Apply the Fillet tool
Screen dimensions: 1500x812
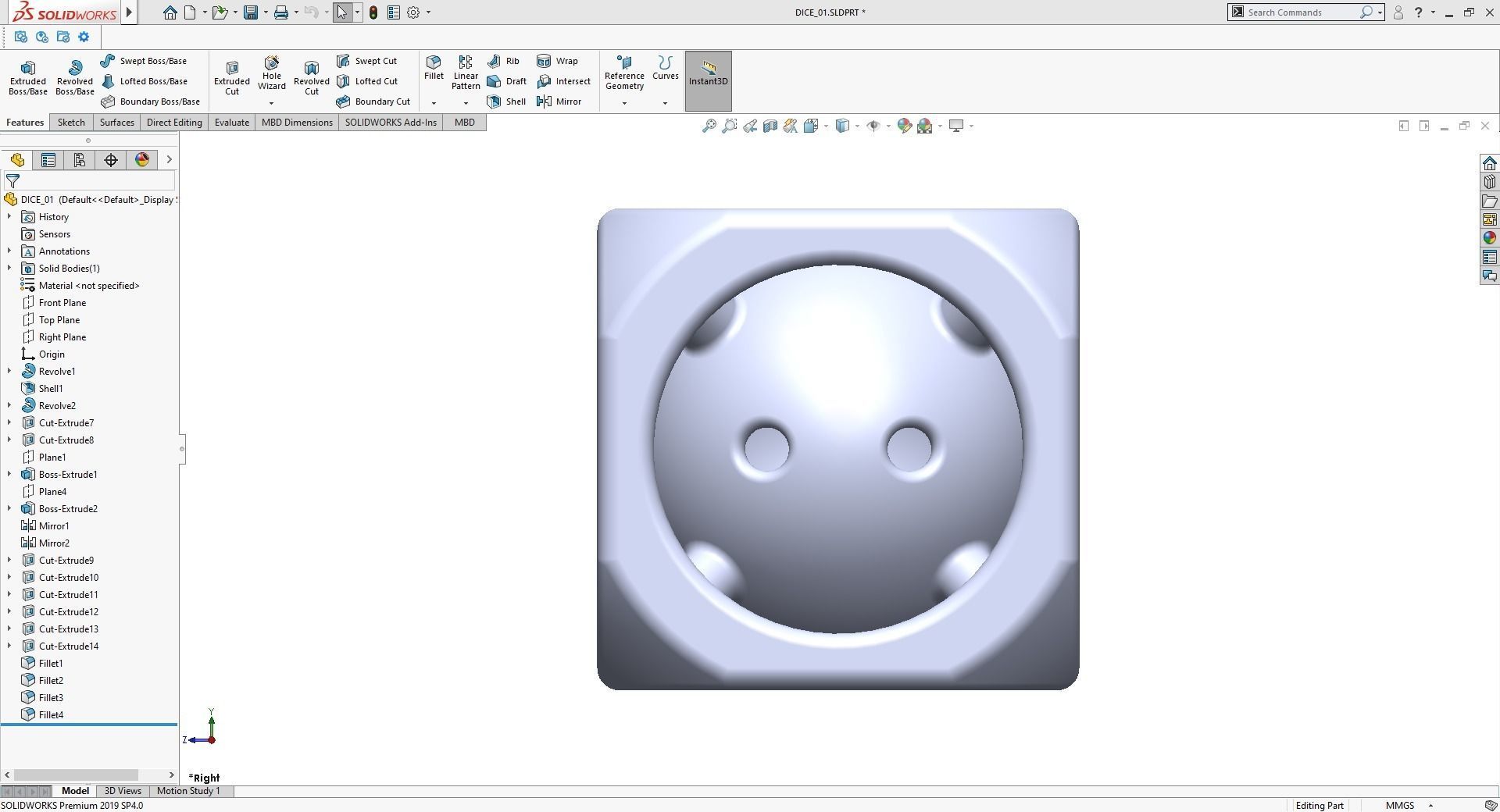point(434,68)
